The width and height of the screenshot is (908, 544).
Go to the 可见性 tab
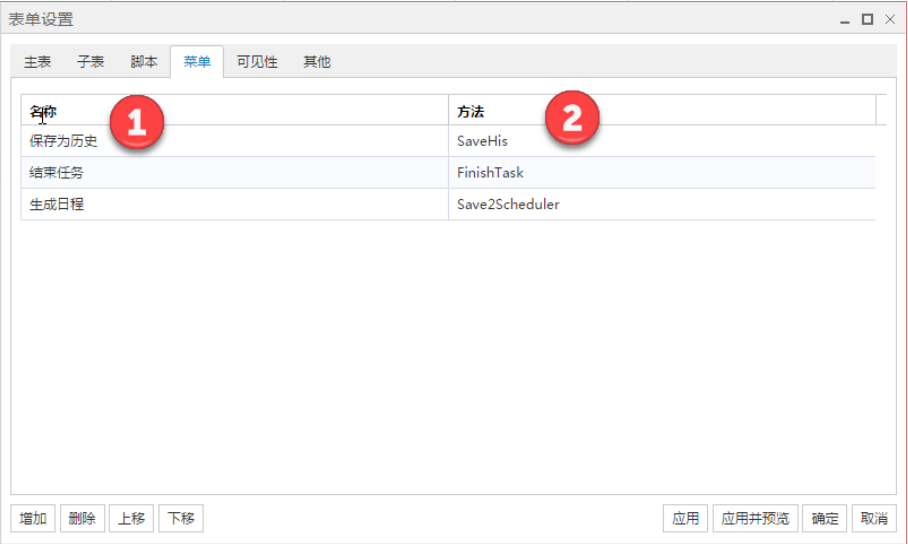click(257, 62)
